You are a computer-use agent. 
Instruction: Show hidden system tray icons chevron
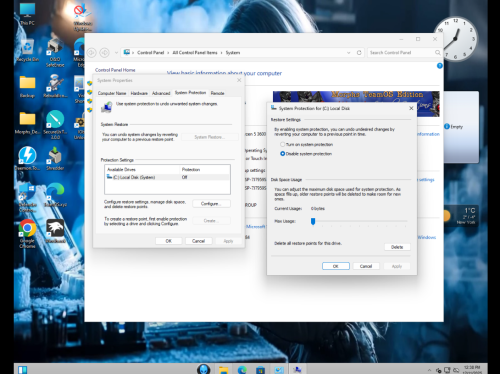(429, 370)
